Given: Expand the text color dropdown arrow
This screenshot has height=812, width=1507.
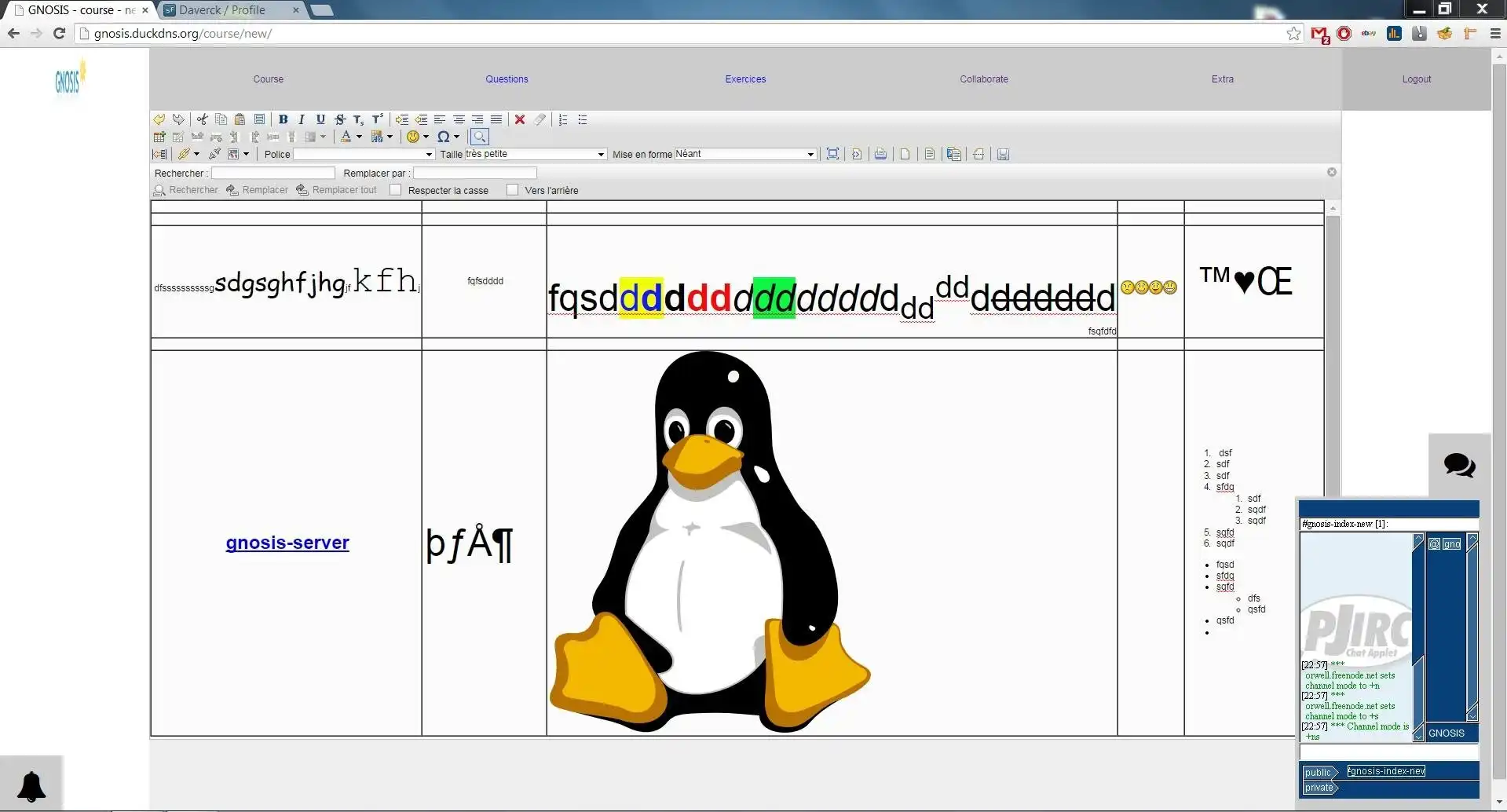Looking at the screenshot, I should coord(359,137).
